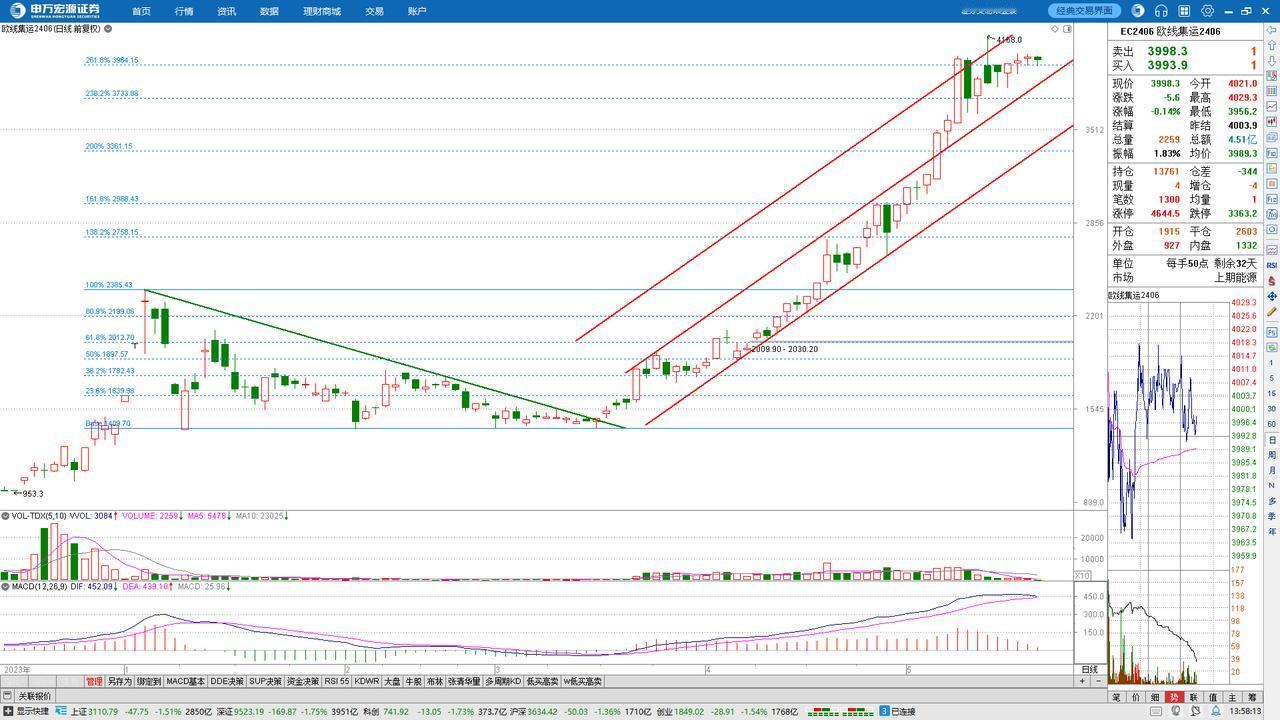Select the RSI 55 template tab

(x=337, y=681)
